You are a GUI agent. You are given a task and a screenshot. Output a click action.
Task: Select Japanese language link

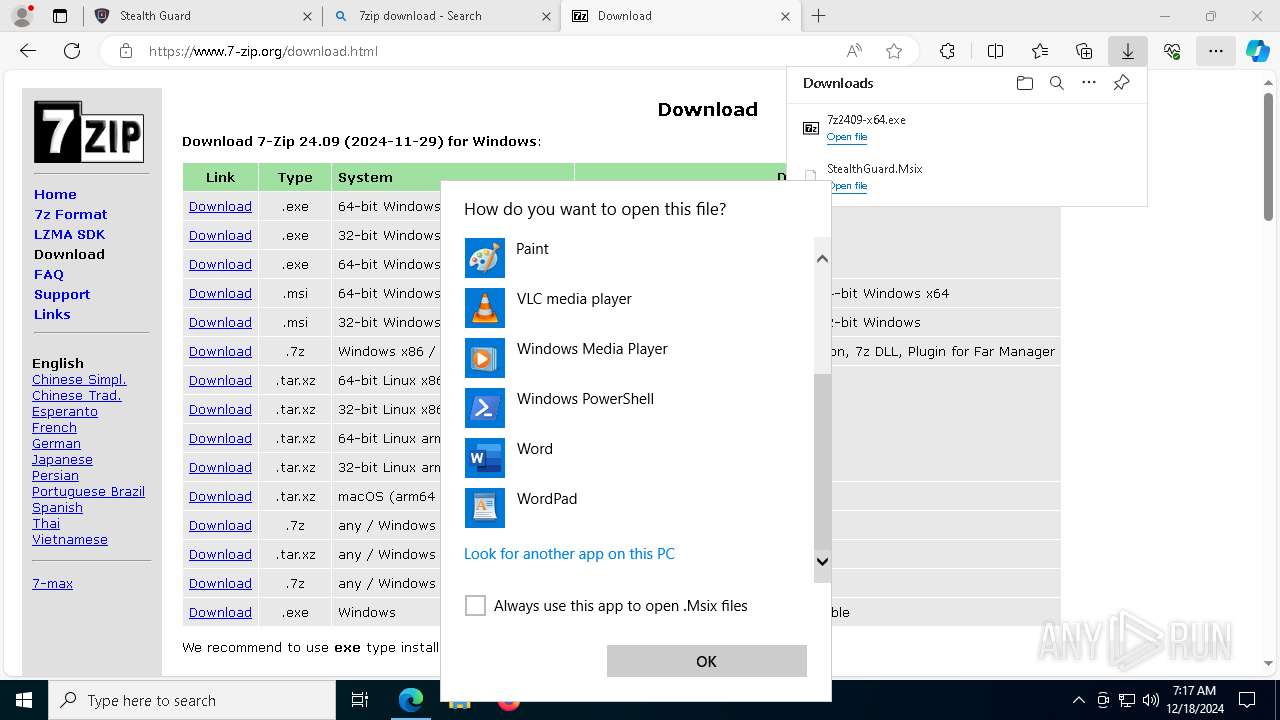pyautogui.click(x=62, y=459)
